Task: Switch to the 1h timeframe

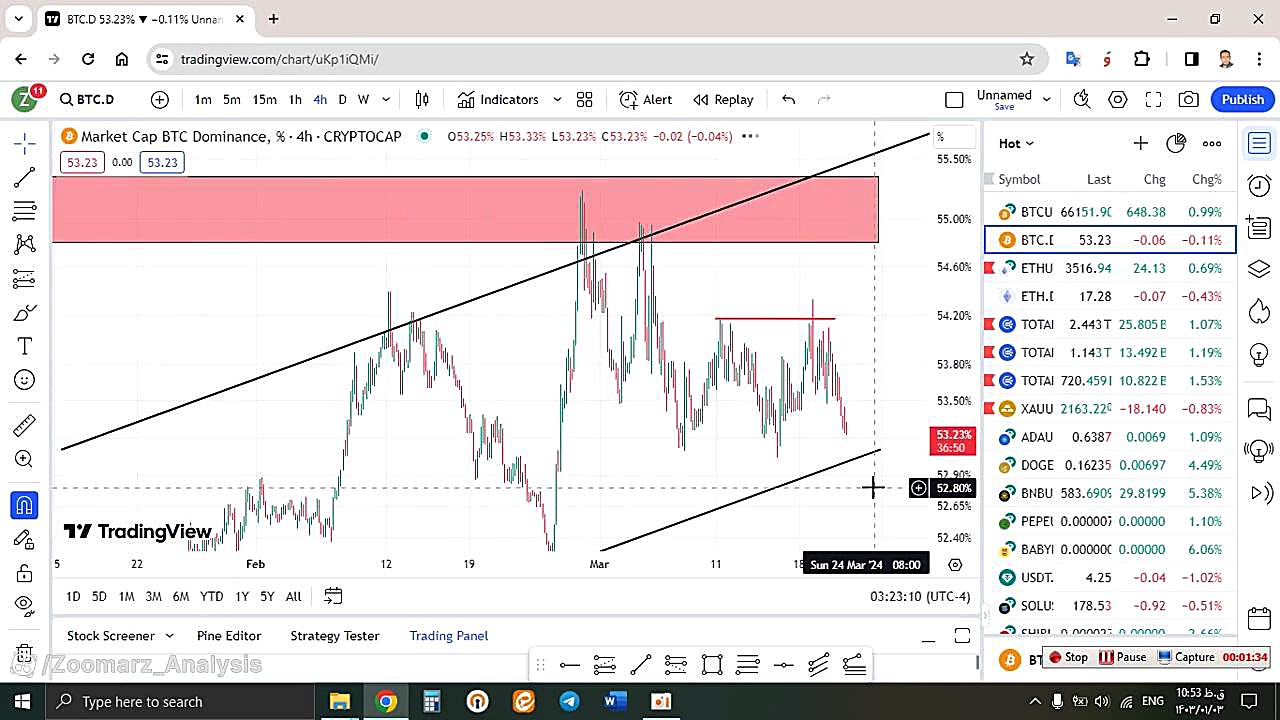Action: pyautogui.click(x=295, y=99)
